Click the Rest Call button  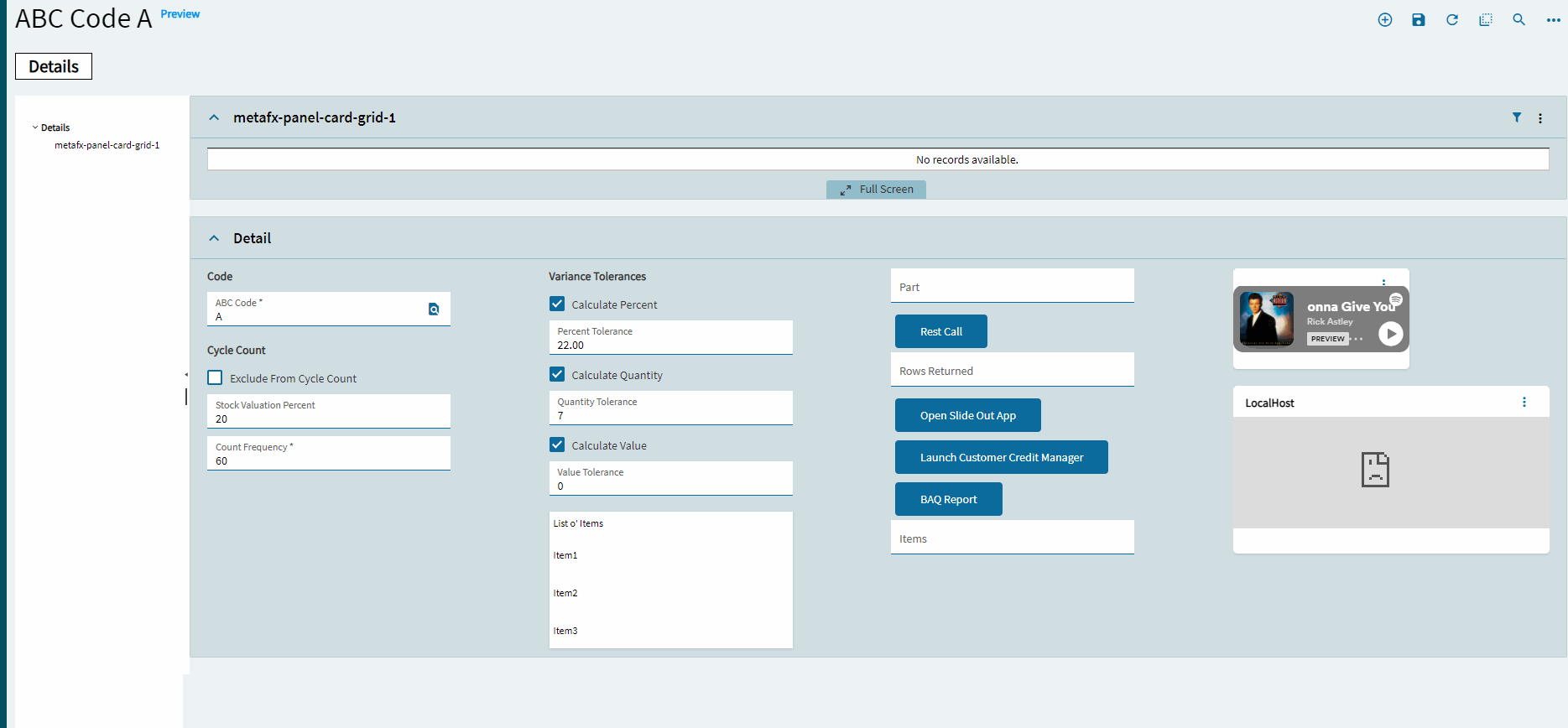click(x=941, y=331)
